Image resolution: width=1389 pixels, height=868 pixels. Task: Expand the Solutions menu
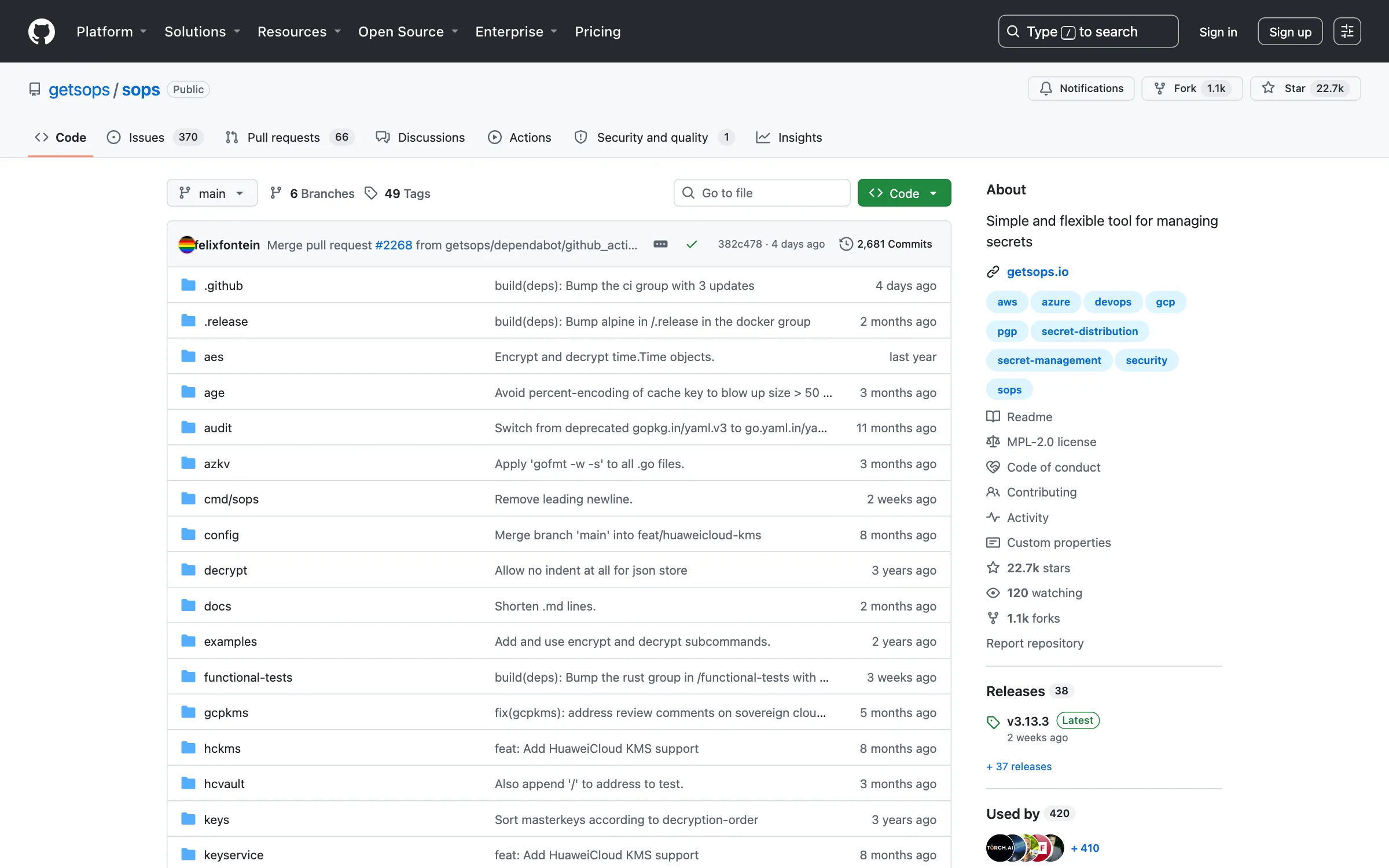point(202,31)
